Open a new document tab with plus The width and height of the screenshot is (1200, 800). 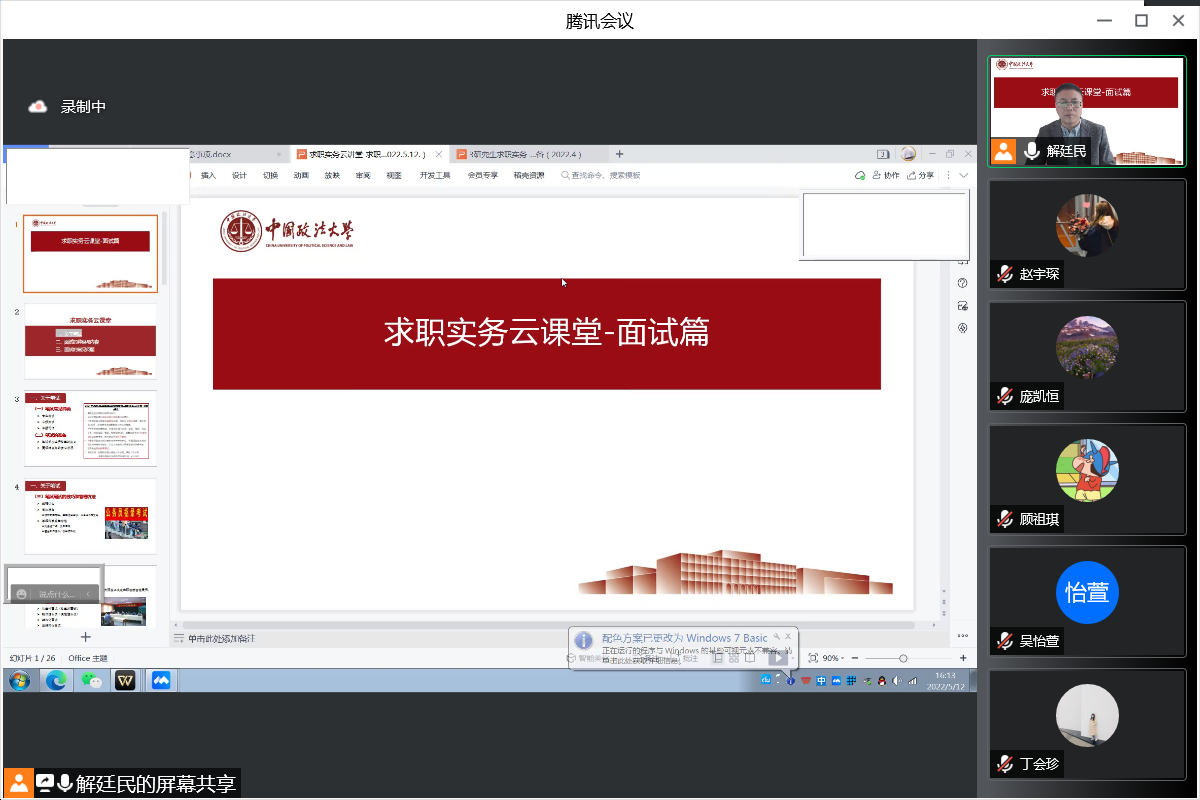click(x=619, y=154)
